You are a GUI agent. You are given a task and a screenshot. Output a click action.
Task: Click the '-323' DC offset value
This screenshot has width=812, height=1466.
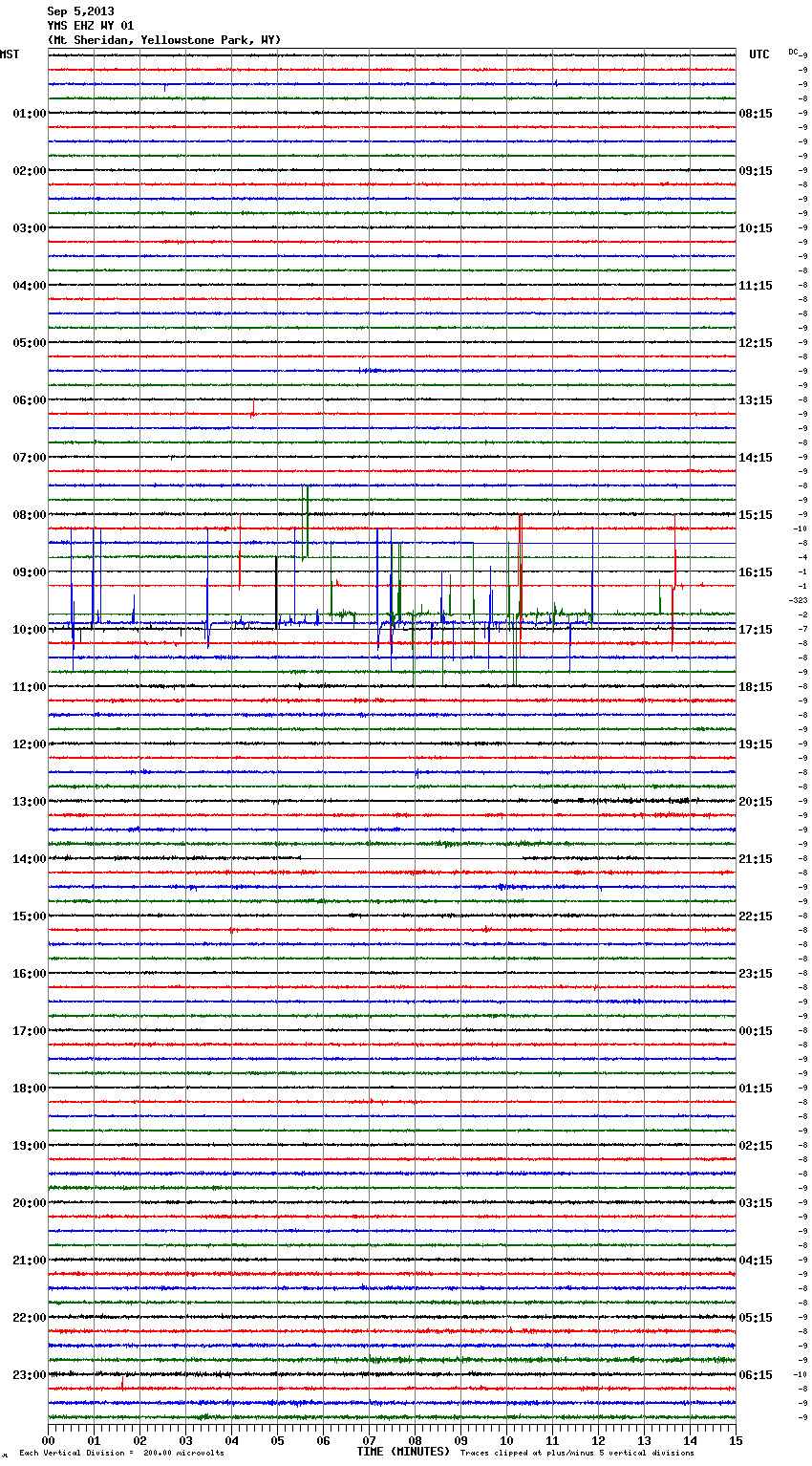click(799, 600)
